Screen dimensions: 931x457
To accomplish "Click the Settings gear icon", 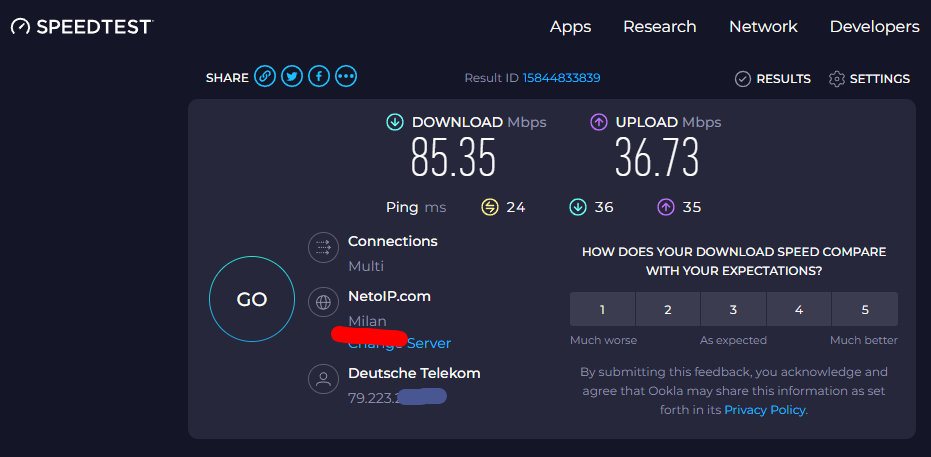I will (x=837, y=79).
